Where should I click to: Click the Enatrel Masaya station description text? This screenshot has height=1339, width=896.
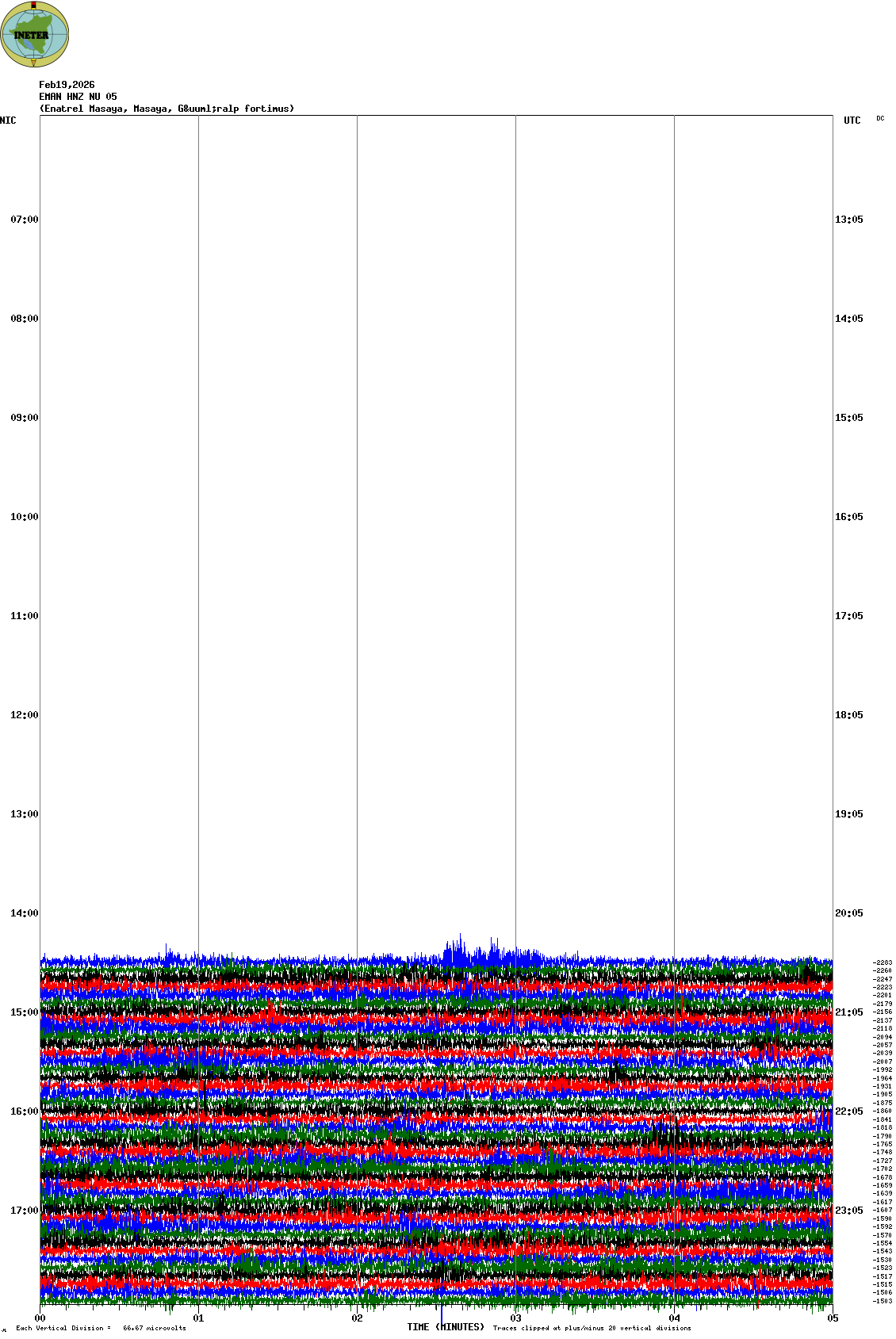(167, 109)
